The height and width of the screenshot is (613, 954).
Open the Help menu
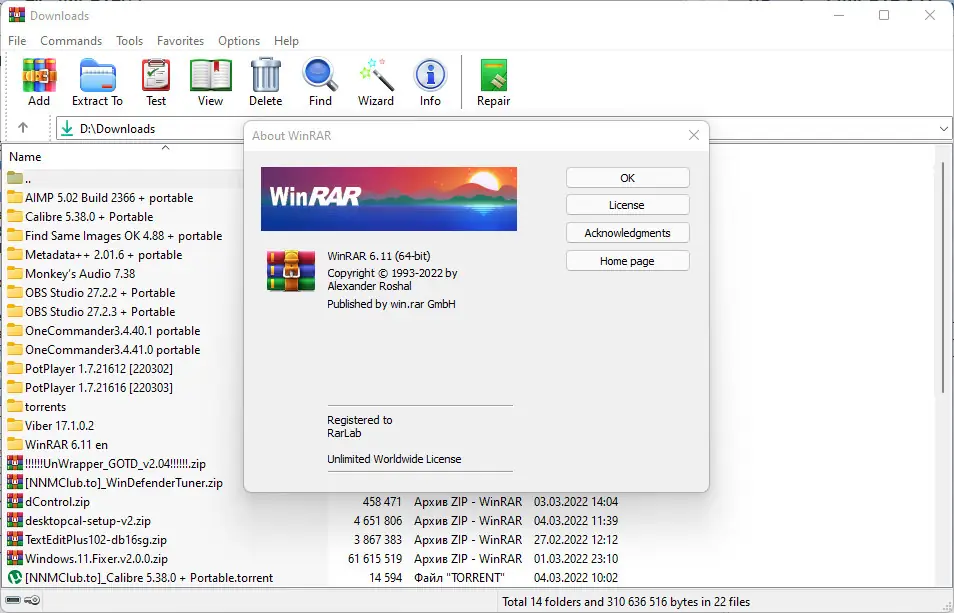pos(286,41)
